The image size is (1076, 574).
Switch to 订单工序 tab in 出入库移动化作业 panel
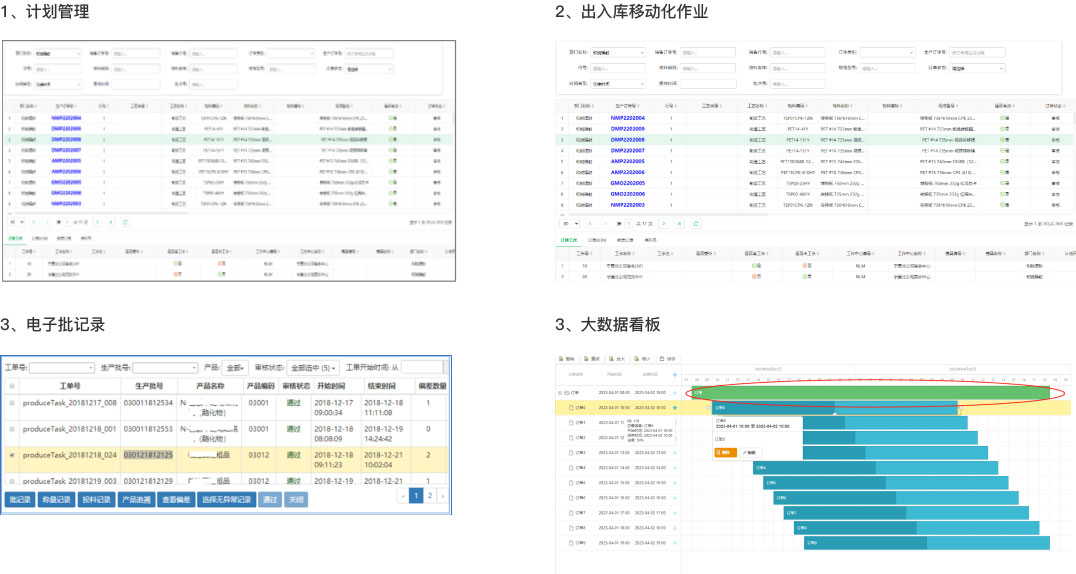(568, 240)
